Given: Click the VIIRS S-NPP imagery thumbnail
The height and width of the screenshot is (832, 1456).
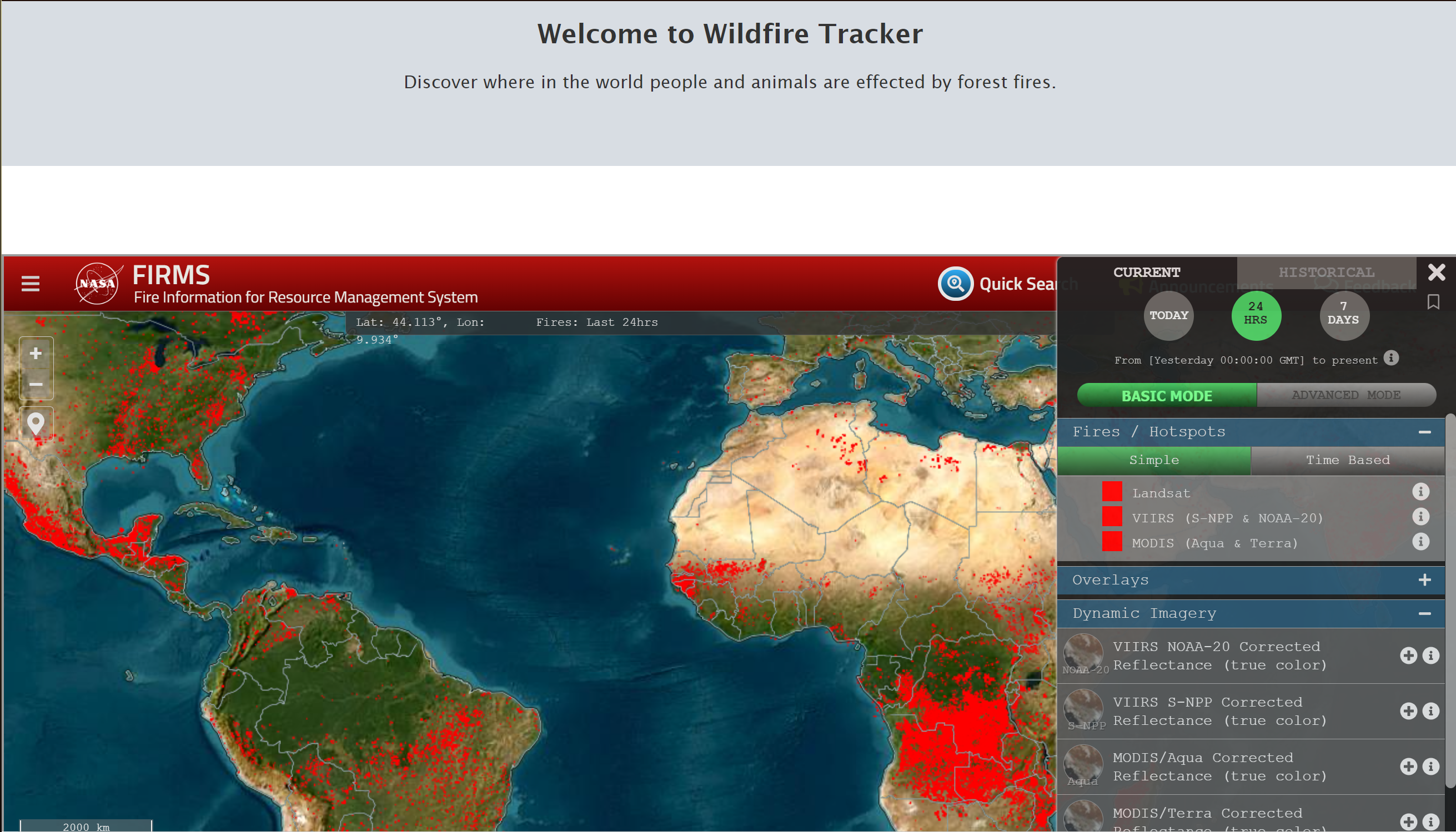Looking at the screenshot, I should 1083,709.
